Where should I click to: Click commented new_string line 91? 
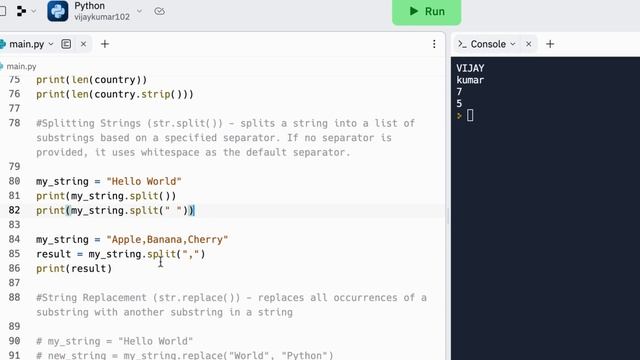tap(185, 355)
